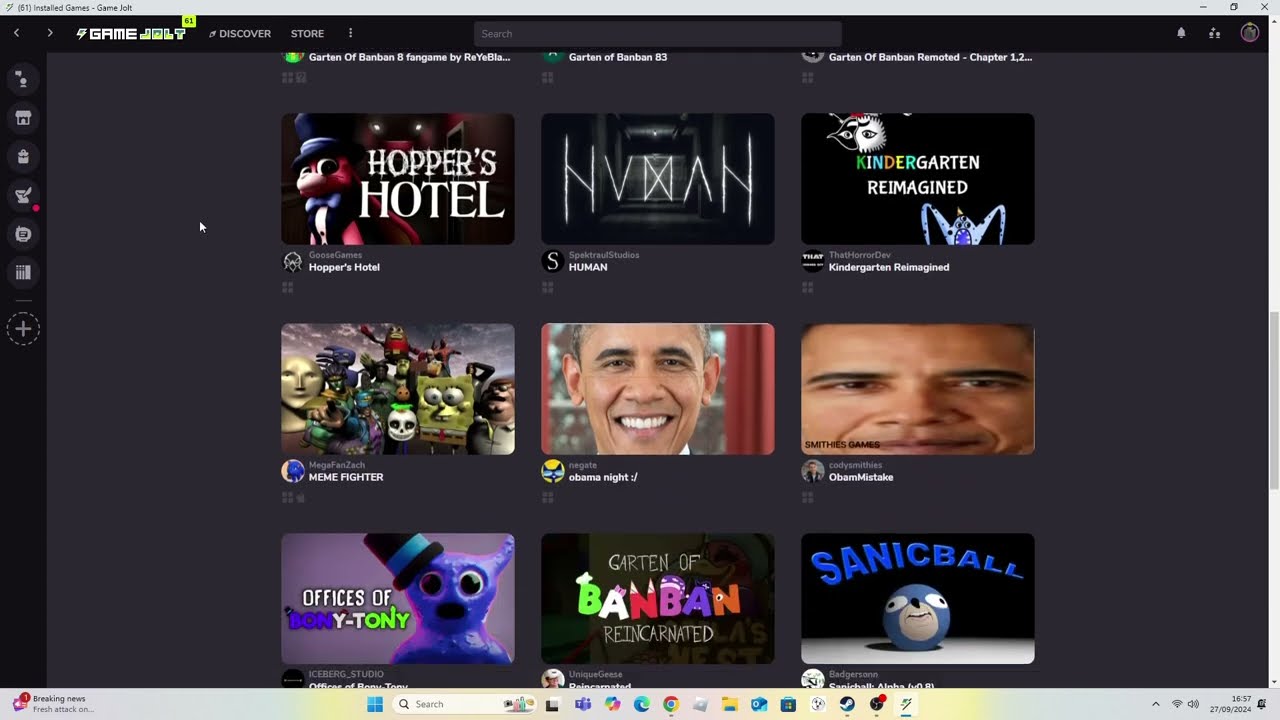The width and height of the screenshot is (1280, 720).
Task: Click the Windows Start button
Action: point(375,704)
